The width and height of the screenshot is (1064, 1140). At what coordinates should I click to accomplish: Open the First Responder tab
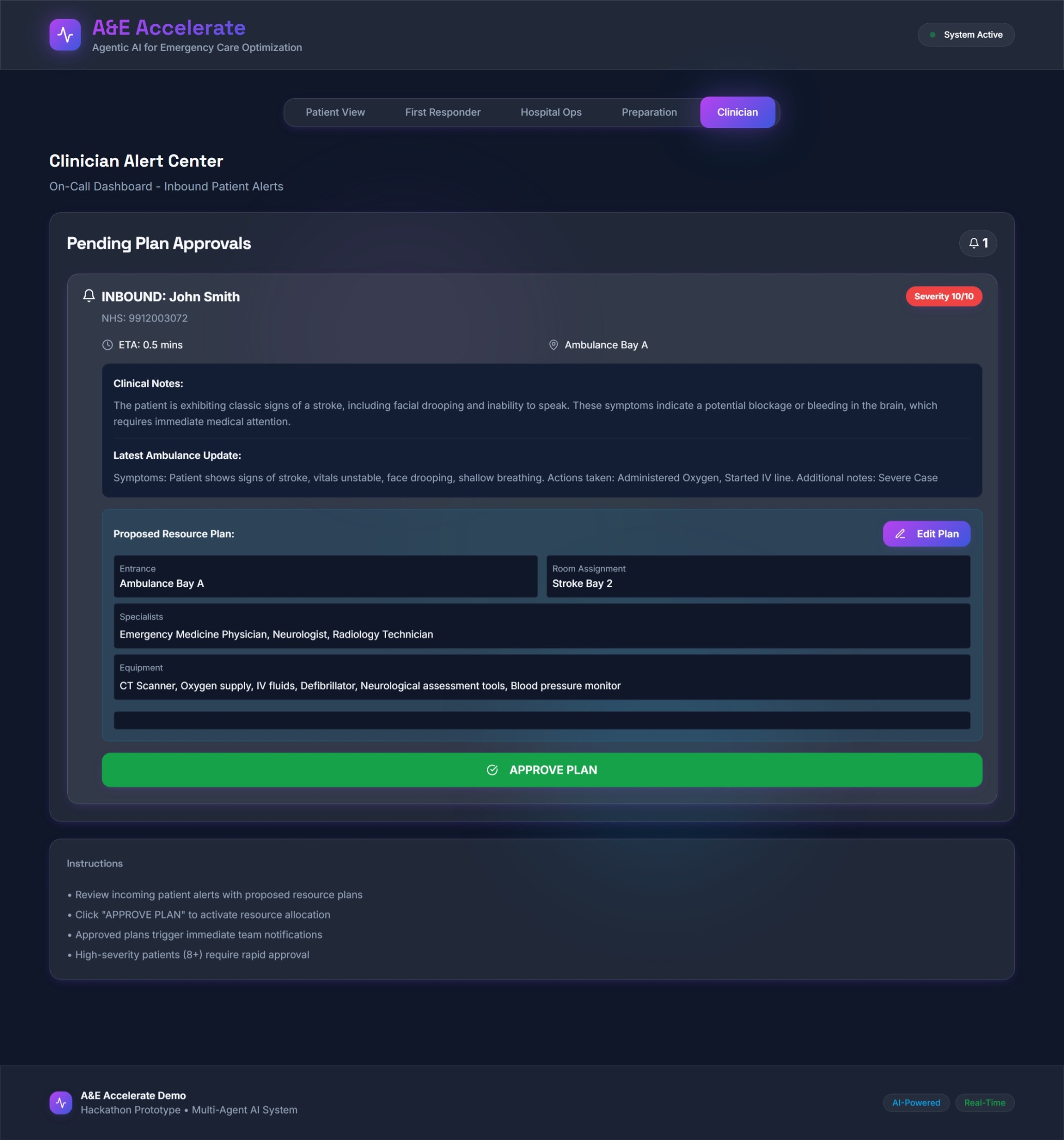tap(442, 113)
